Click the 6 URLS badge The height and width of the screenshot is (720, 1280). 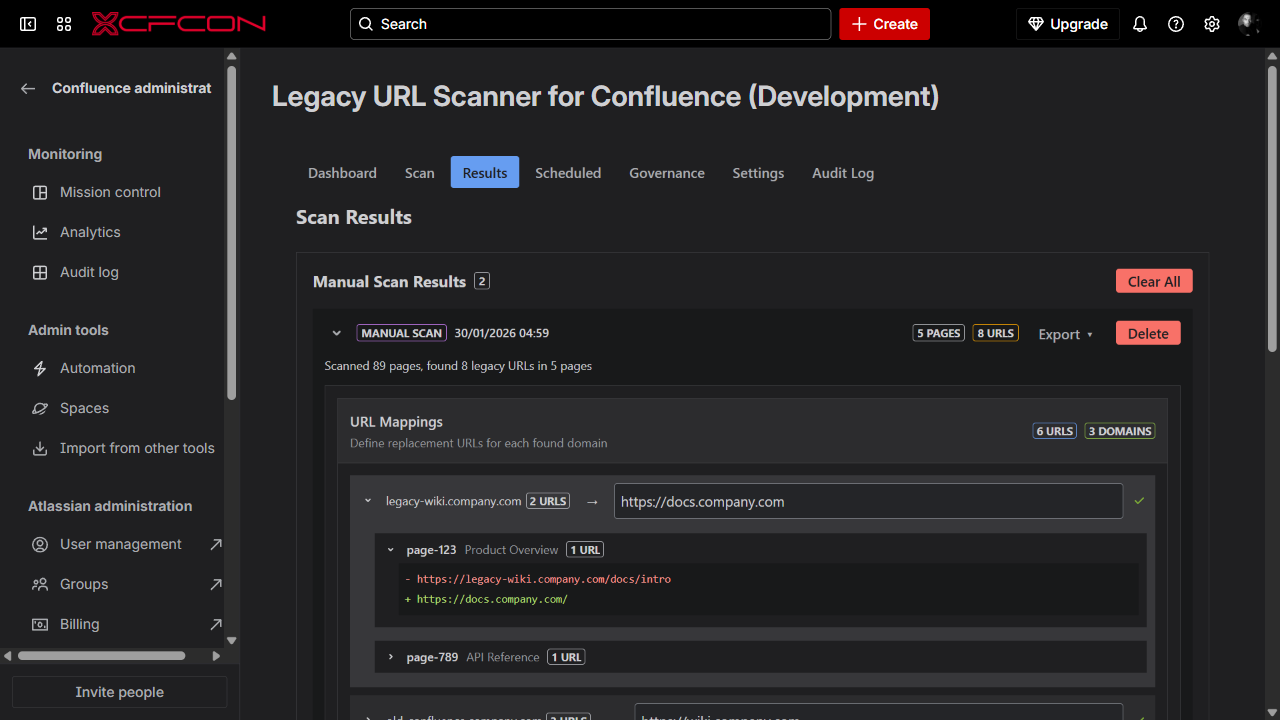point(1055,431)
